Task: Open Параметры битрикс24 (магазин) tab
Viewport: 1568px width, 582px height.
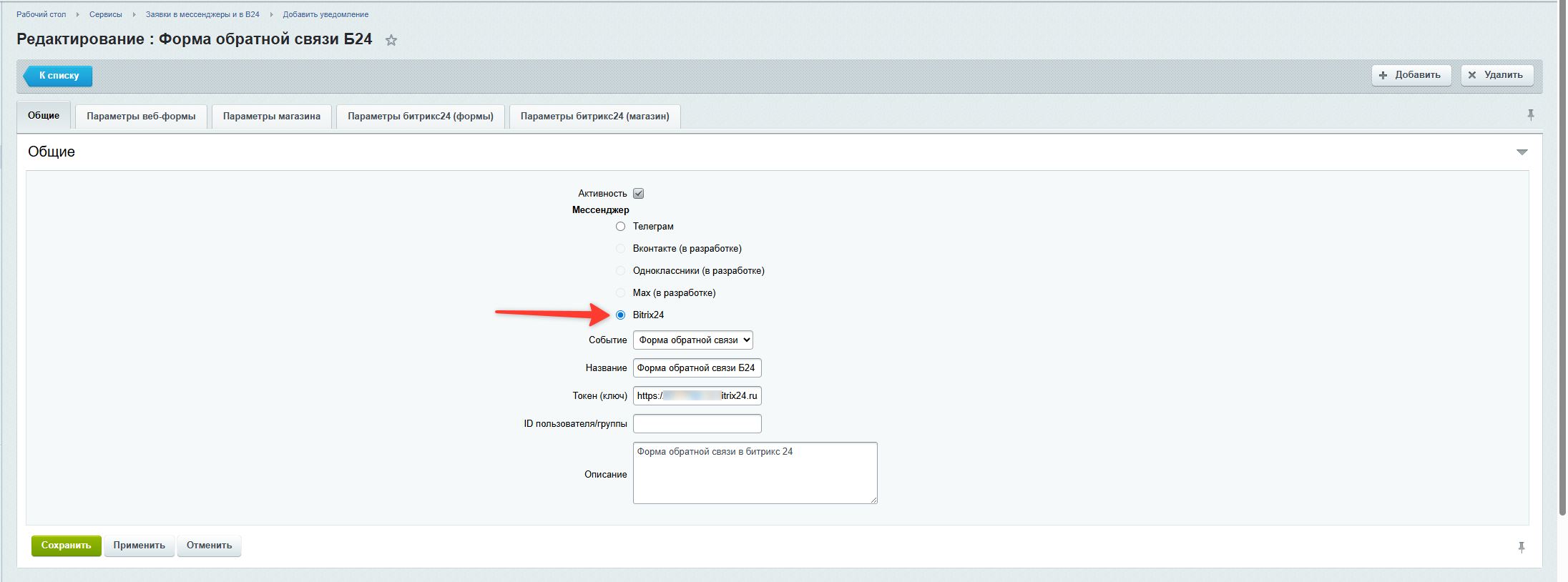Action: click(x=594, y=117)
